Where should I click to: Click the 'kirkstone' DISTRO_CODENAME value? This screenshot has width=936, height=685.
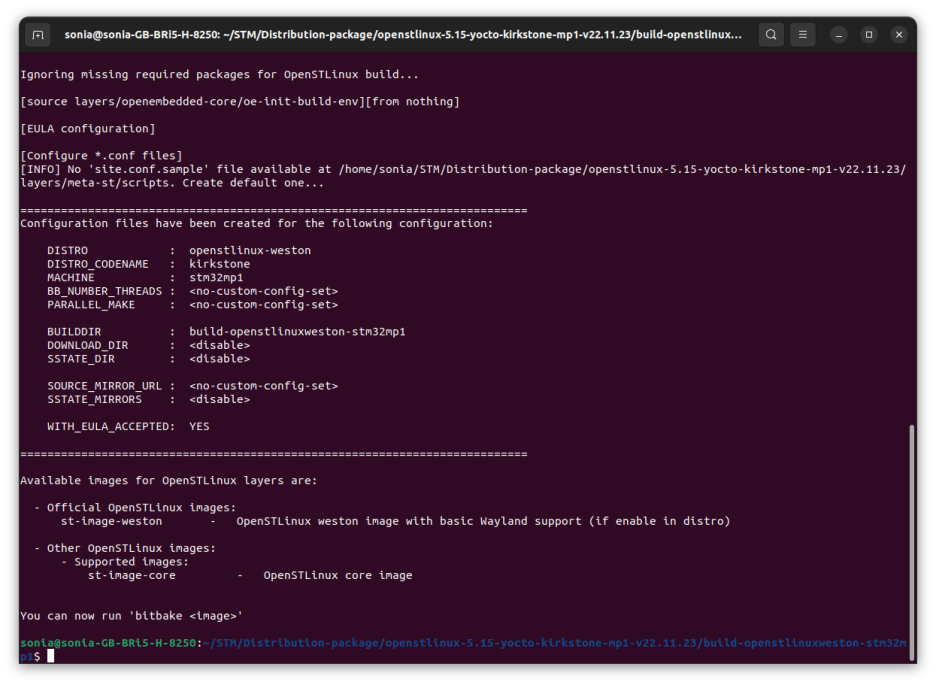coord(220,264)
